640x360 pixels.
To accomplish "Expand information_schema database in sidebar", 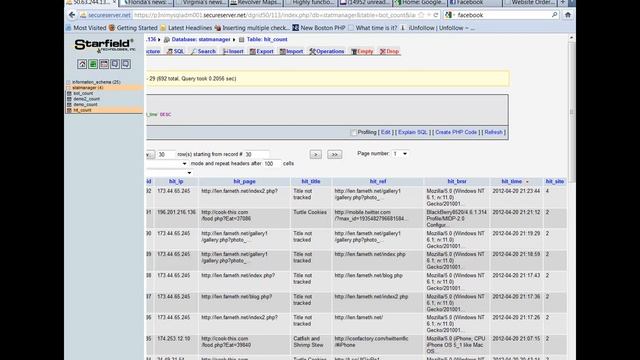I will click(69, 82).
